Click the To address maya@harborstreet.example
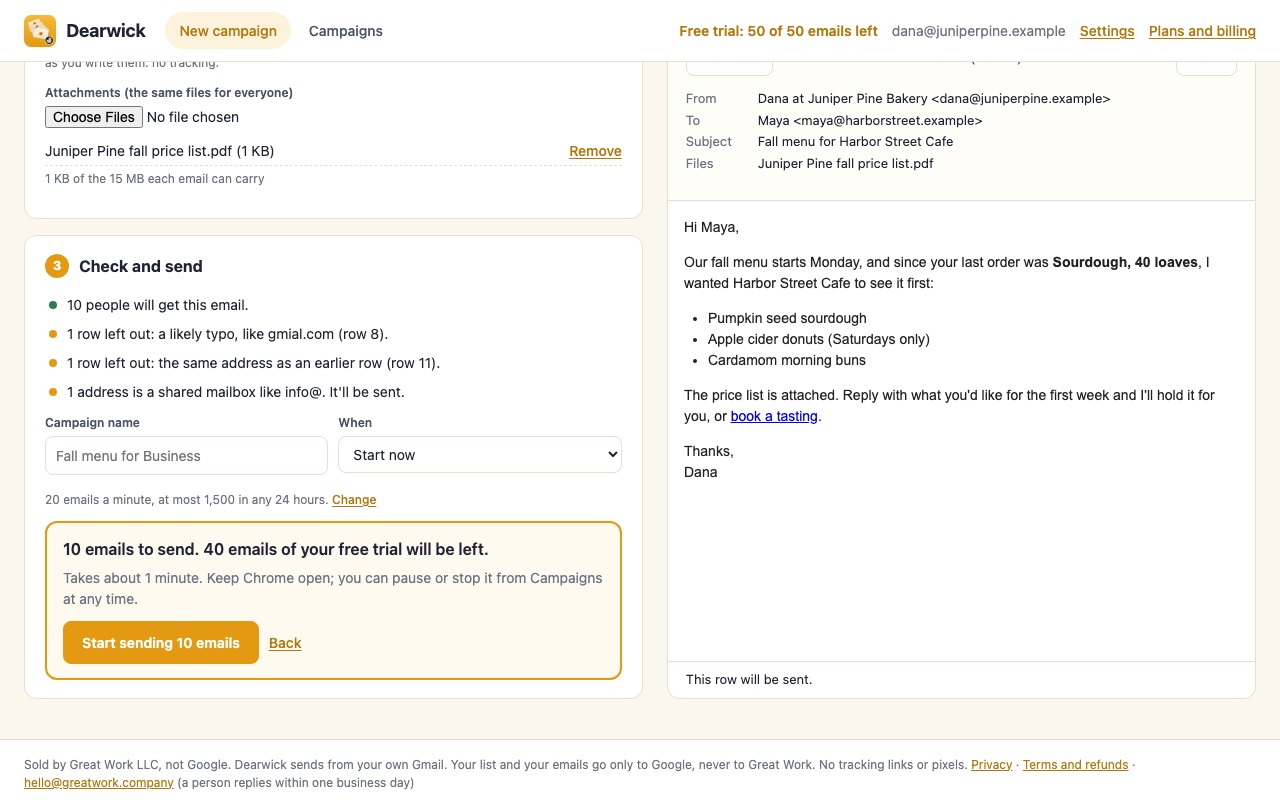This screenshot has height=800, width=1280. pos(870,121)
